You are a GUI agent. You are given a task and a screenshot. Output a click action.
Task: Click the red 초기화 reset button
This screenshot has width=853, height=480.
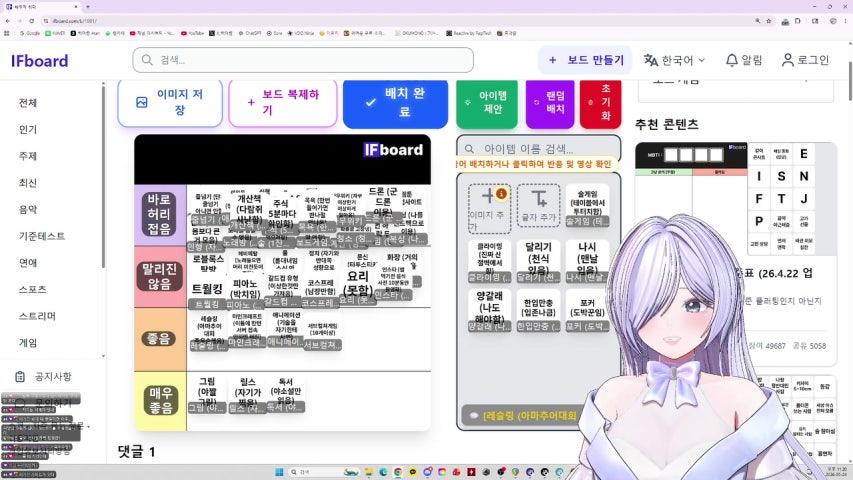pos(601,102)
